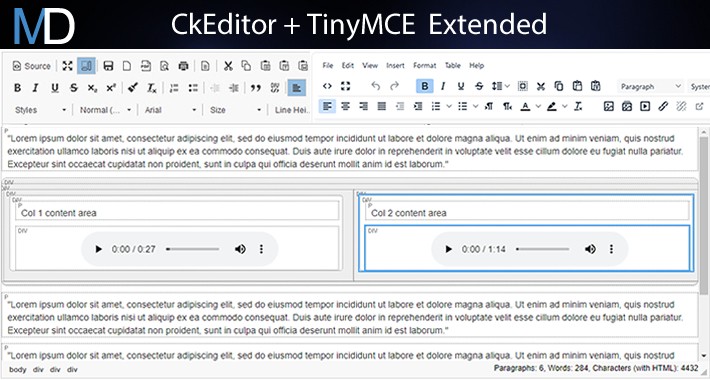710x380 pixels.
Task: Open more options on Col 2 audio
Action: click(611, 249)
